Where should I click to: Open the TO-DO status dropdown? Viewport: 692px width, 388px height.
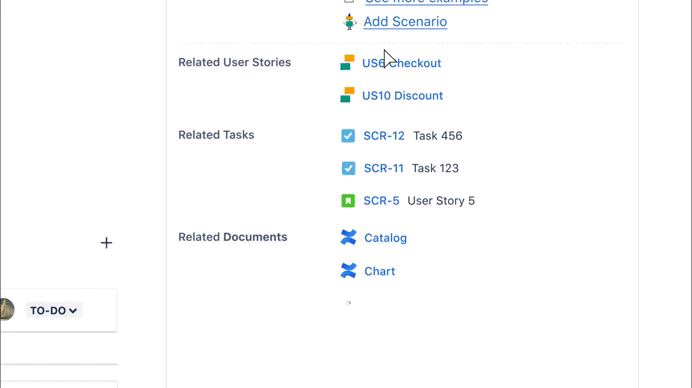pos(54,310)
